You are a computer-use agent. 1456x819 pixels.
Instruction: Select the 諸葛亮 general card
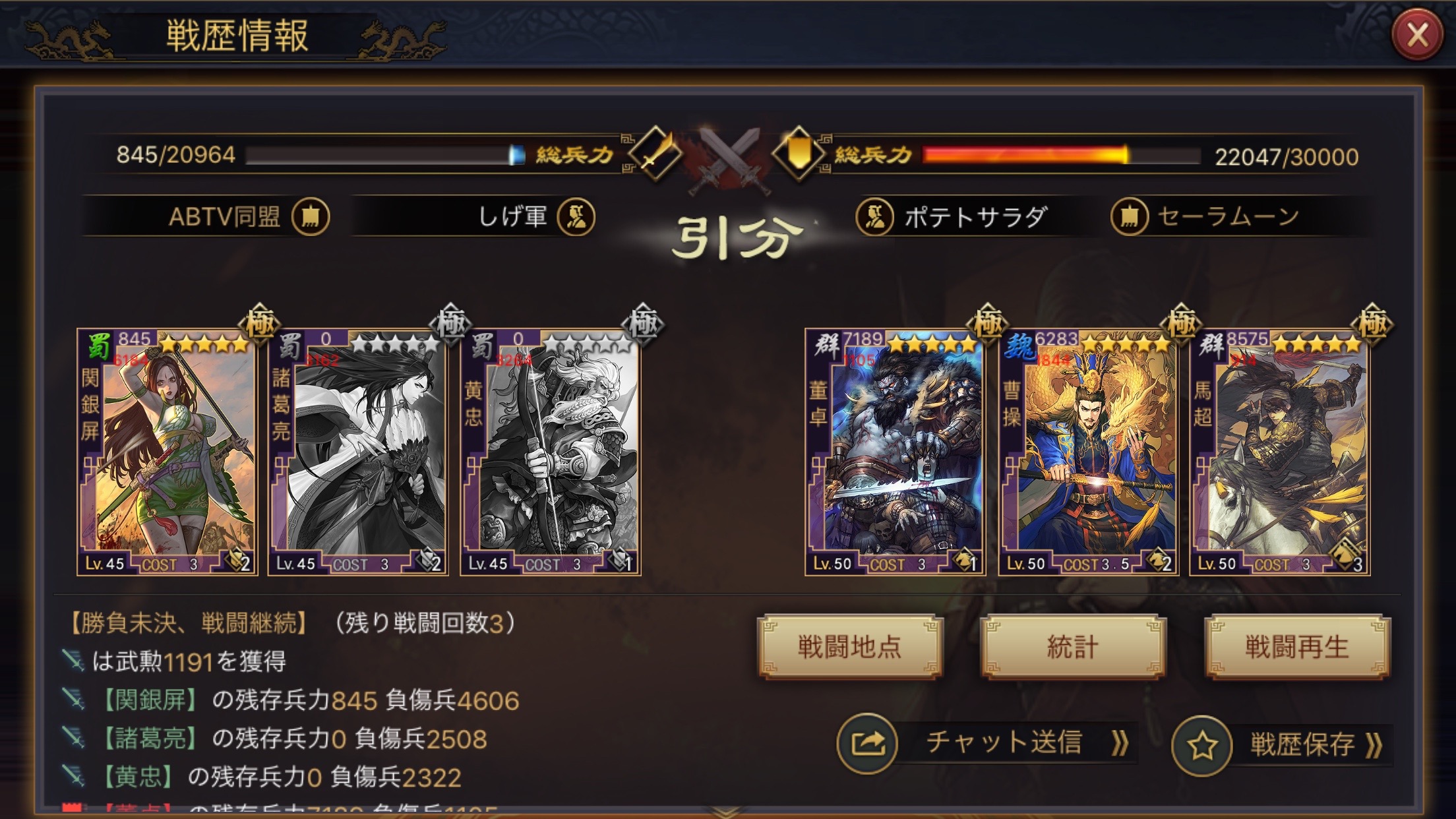pyautogui.click(x=358, y=452)
